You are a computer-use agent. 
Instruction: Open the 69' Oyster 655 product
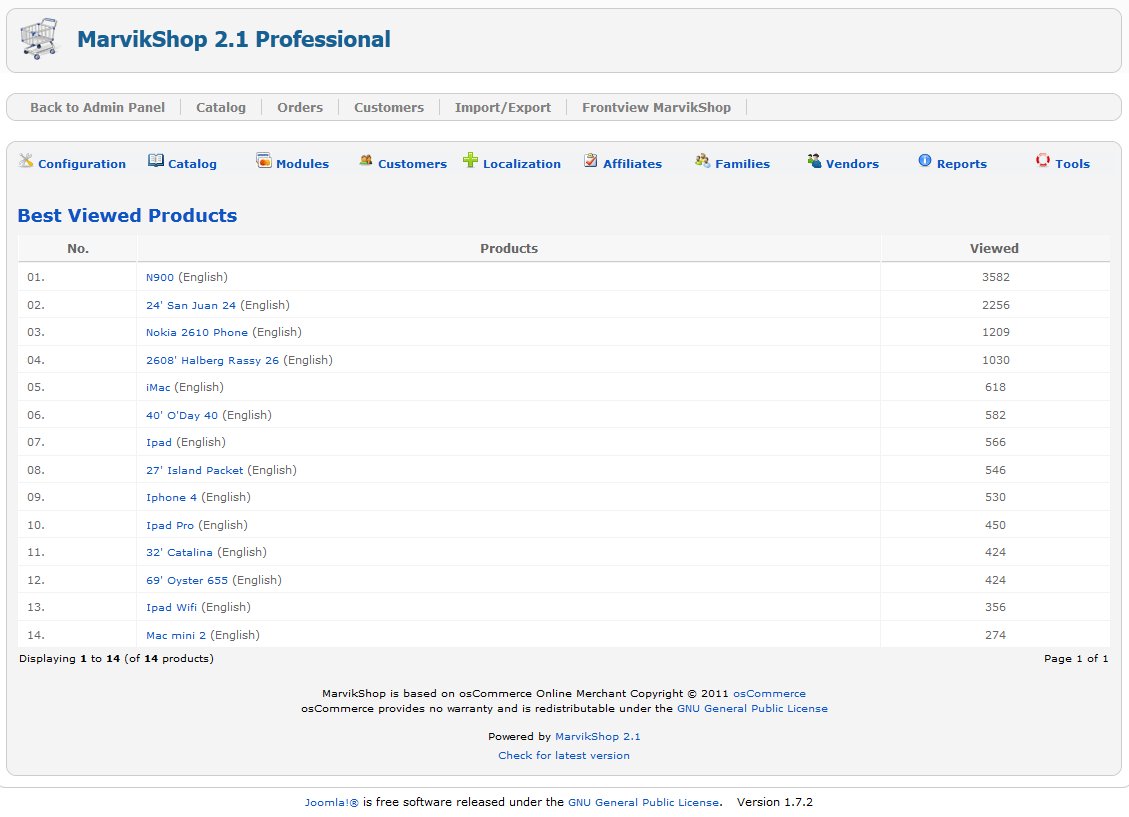pos(187,581)
